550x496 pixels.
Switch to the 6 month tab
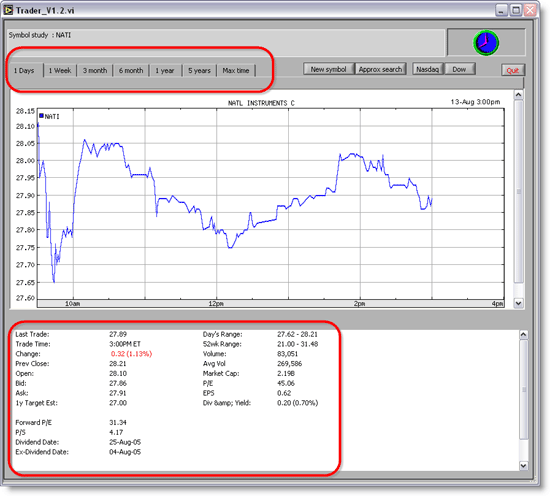(131, 71)
